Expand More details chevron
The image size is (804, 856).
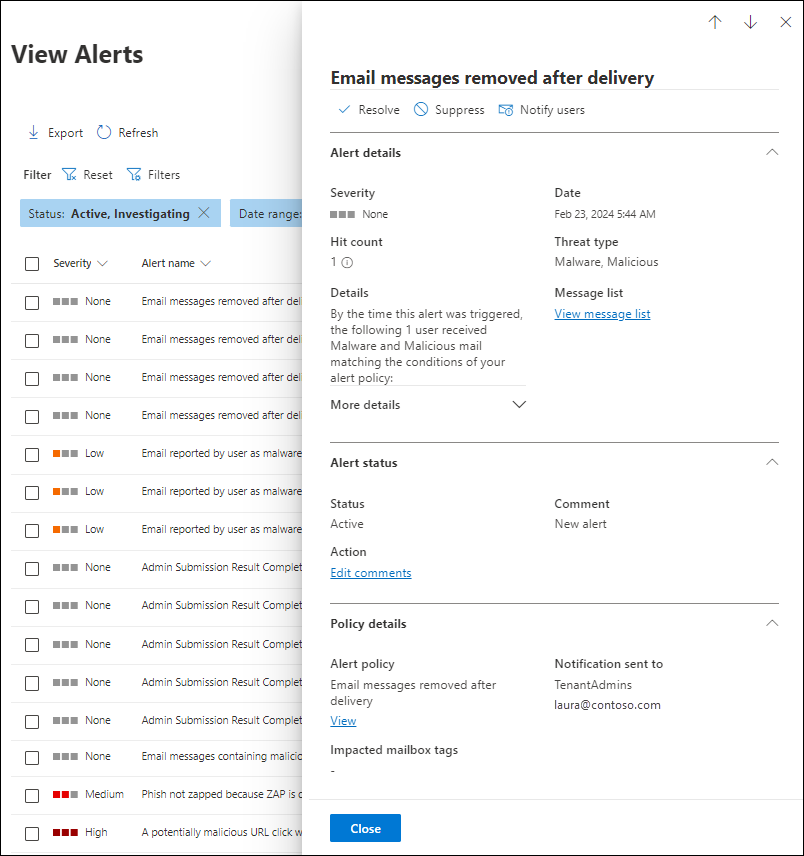coord(519,405)
